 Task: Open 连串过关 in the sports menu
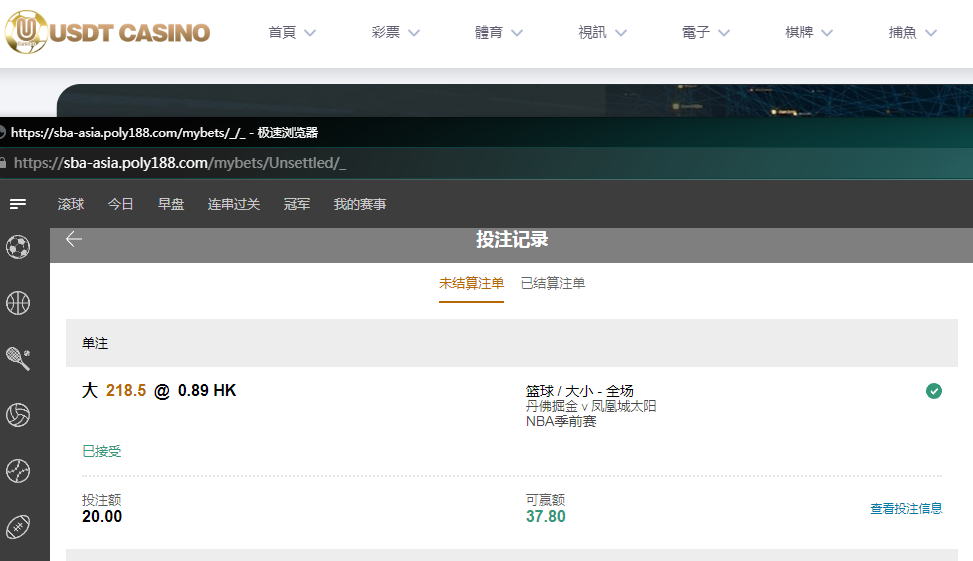[x=234, y=204]
